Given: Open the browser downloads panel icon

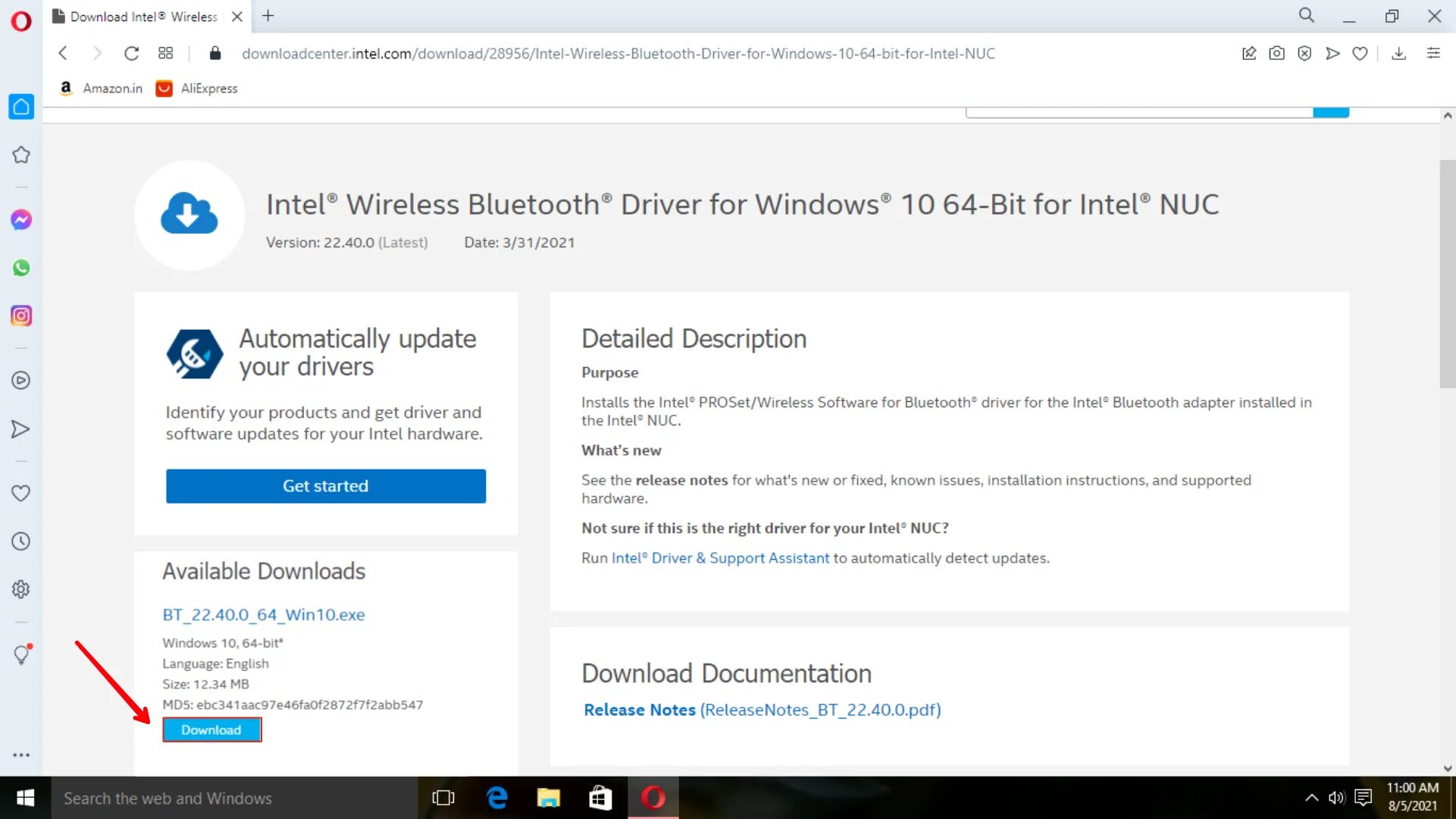Looking at the screenshot, I should coord(1399,53).
